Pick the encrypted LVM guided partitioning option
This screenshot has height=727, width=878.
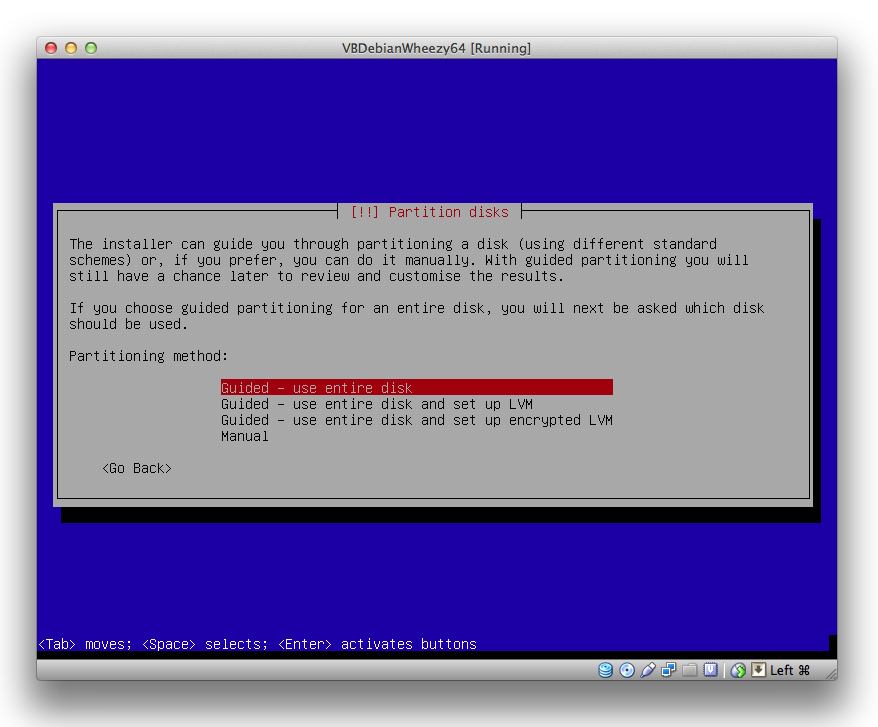pyautogui.click(x=416, y=420)
